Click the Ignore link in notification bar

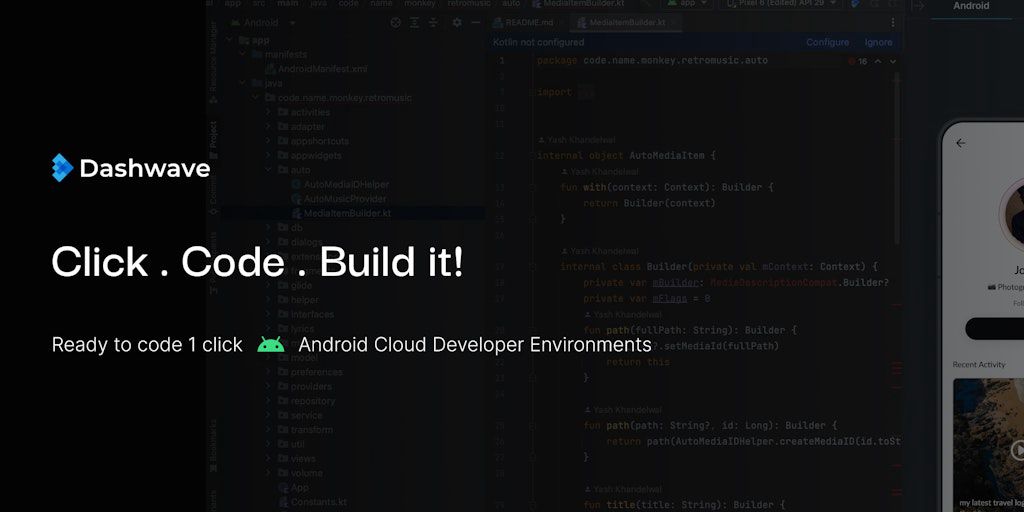(878, 42)
